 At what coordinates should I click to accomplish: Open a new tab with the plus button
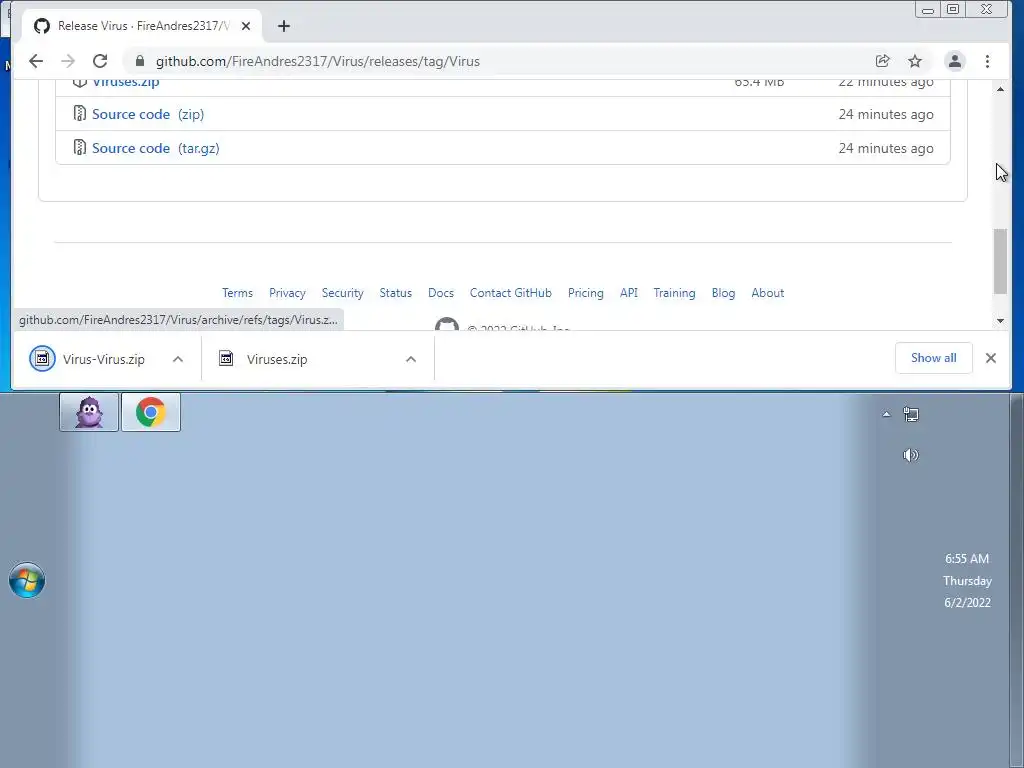pyautogui.click(x=283, y=26)
